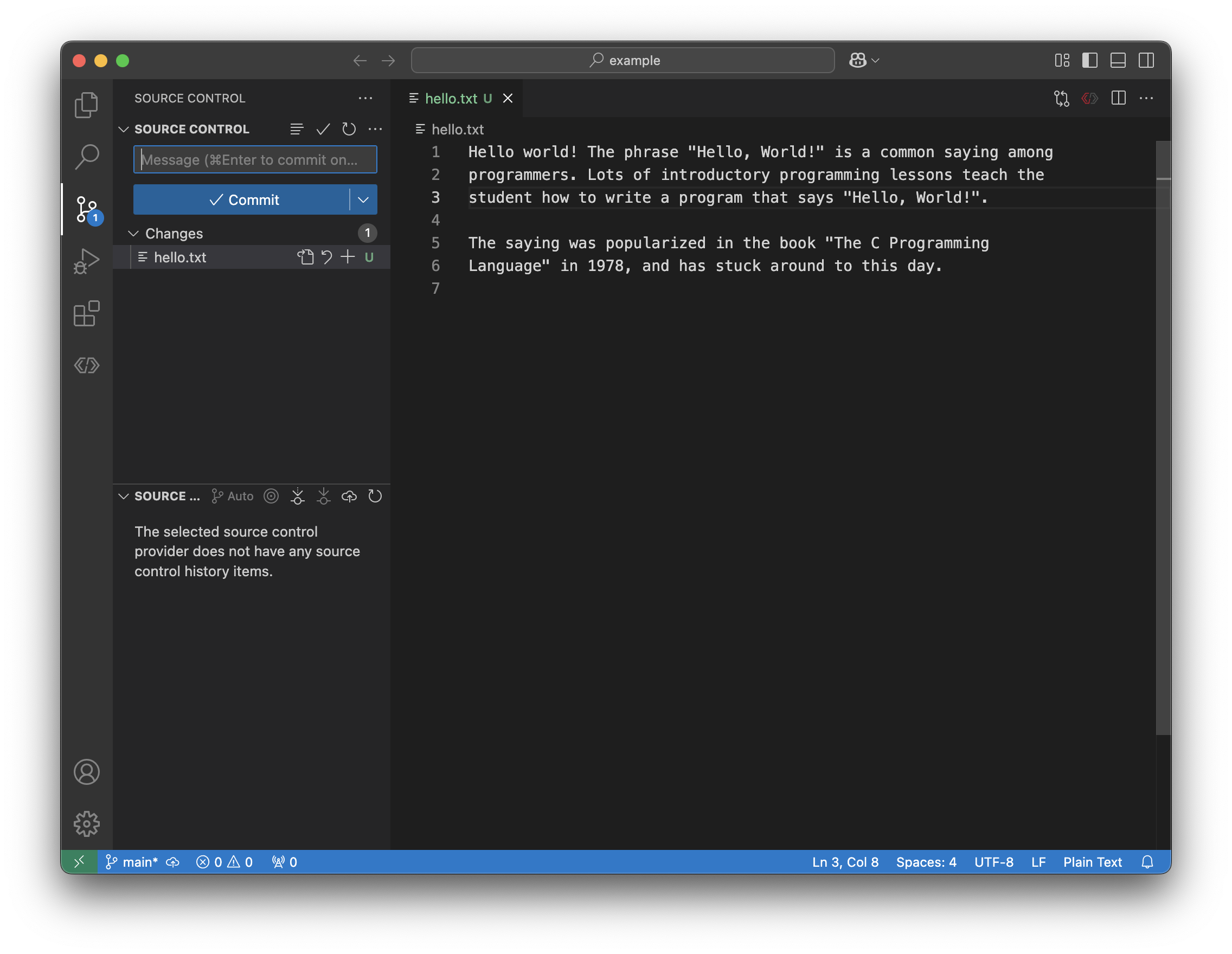Open the remote window indicator in status bar
This screenshot has width=1232, height=954.
click(x=80, y=862)
